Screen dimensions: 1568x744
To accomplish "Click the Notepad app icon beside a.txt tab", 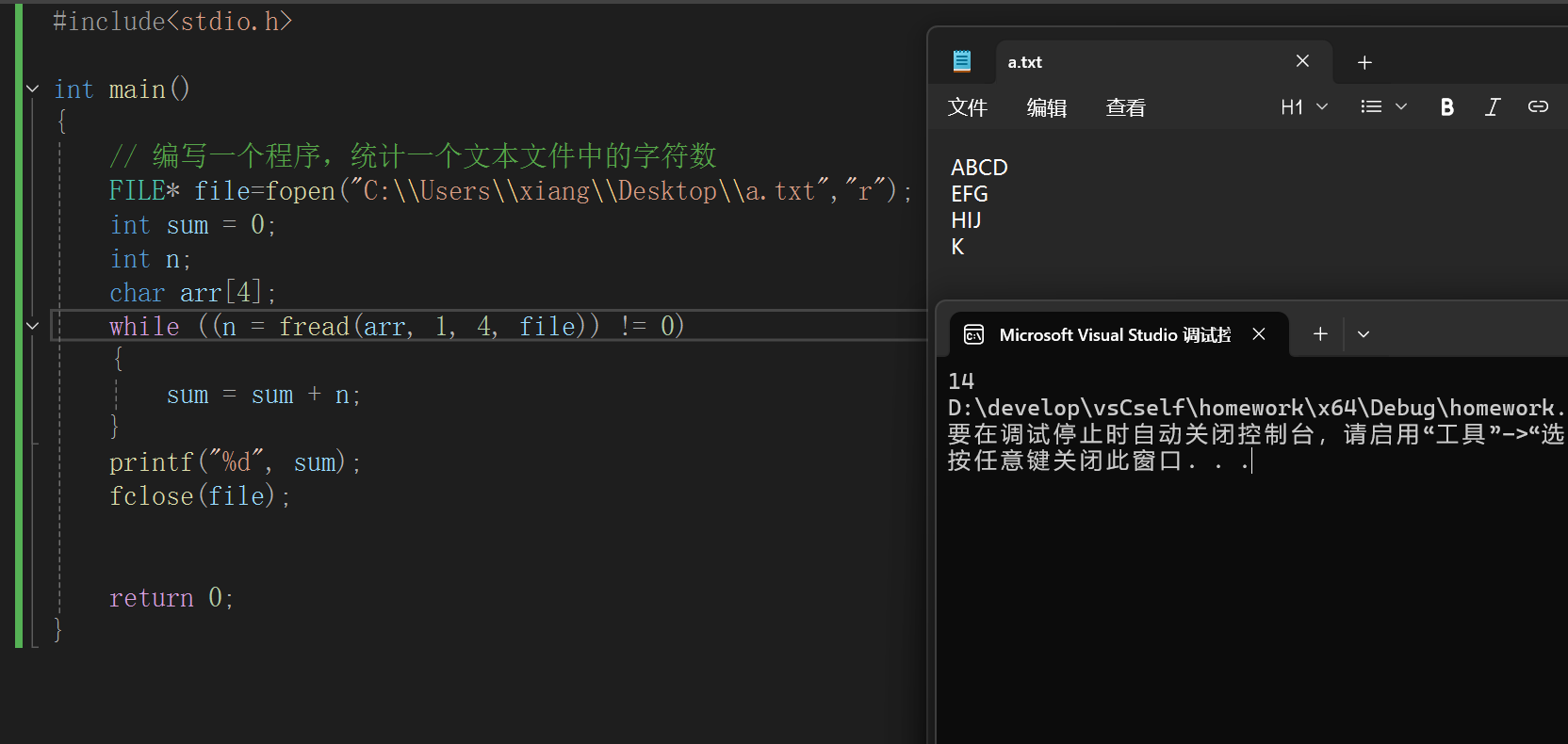I will point(961,62).
